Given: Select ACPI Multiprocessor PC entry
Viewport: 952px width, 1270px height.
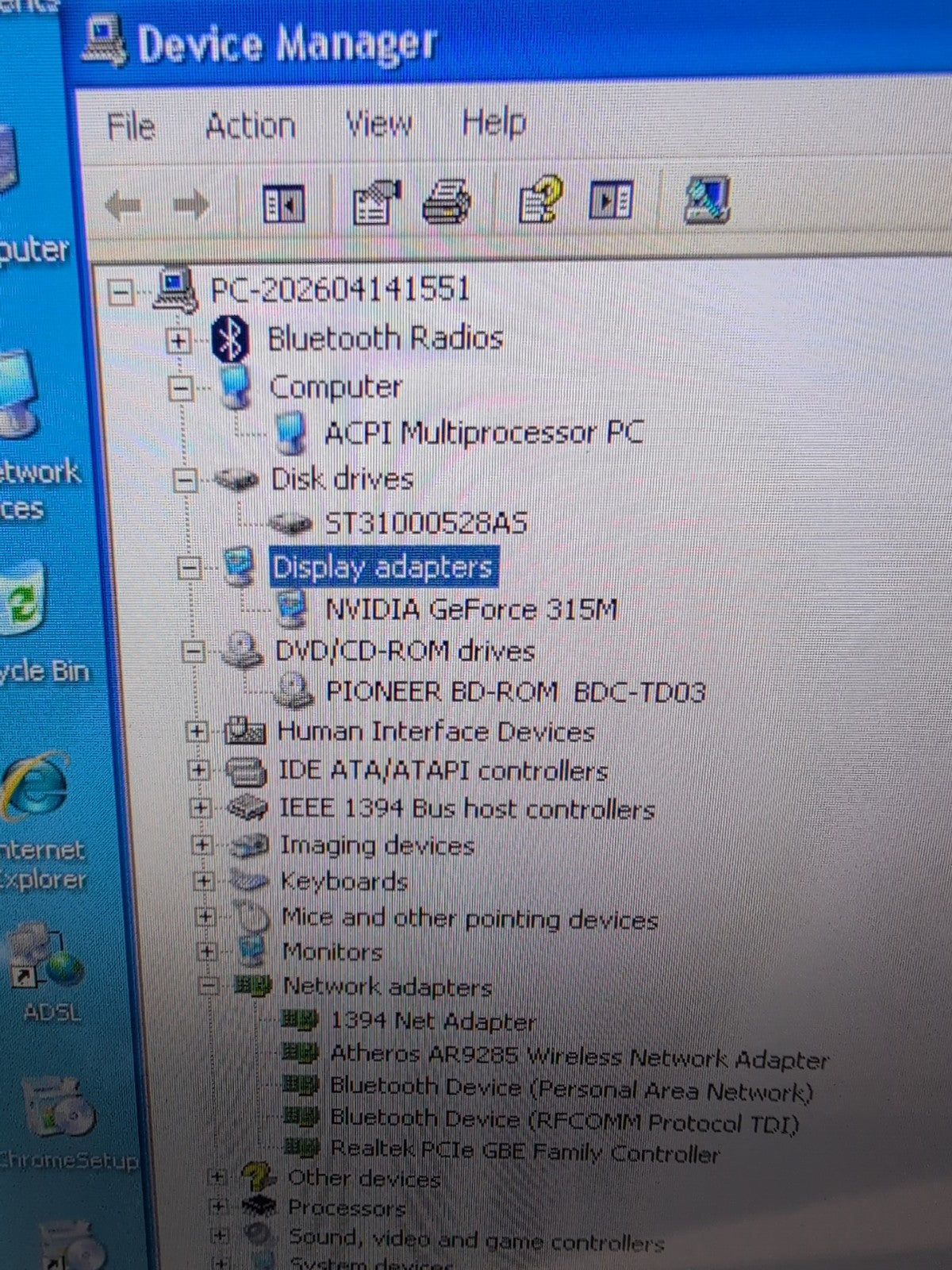Looking at the screenshot, I should (x=484, y=433).
